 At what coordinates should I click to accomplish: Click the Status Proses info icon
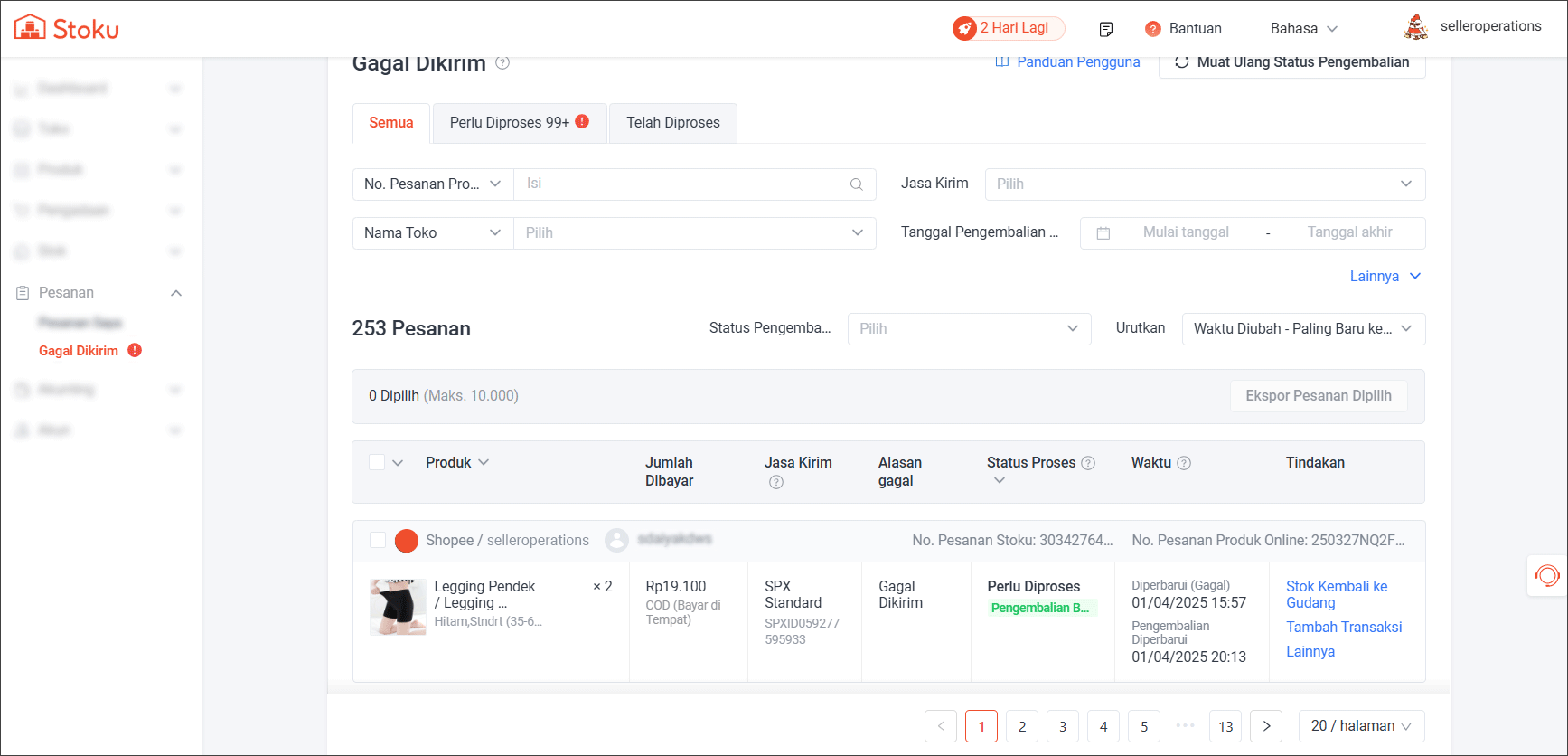(x=1088, y=463)
